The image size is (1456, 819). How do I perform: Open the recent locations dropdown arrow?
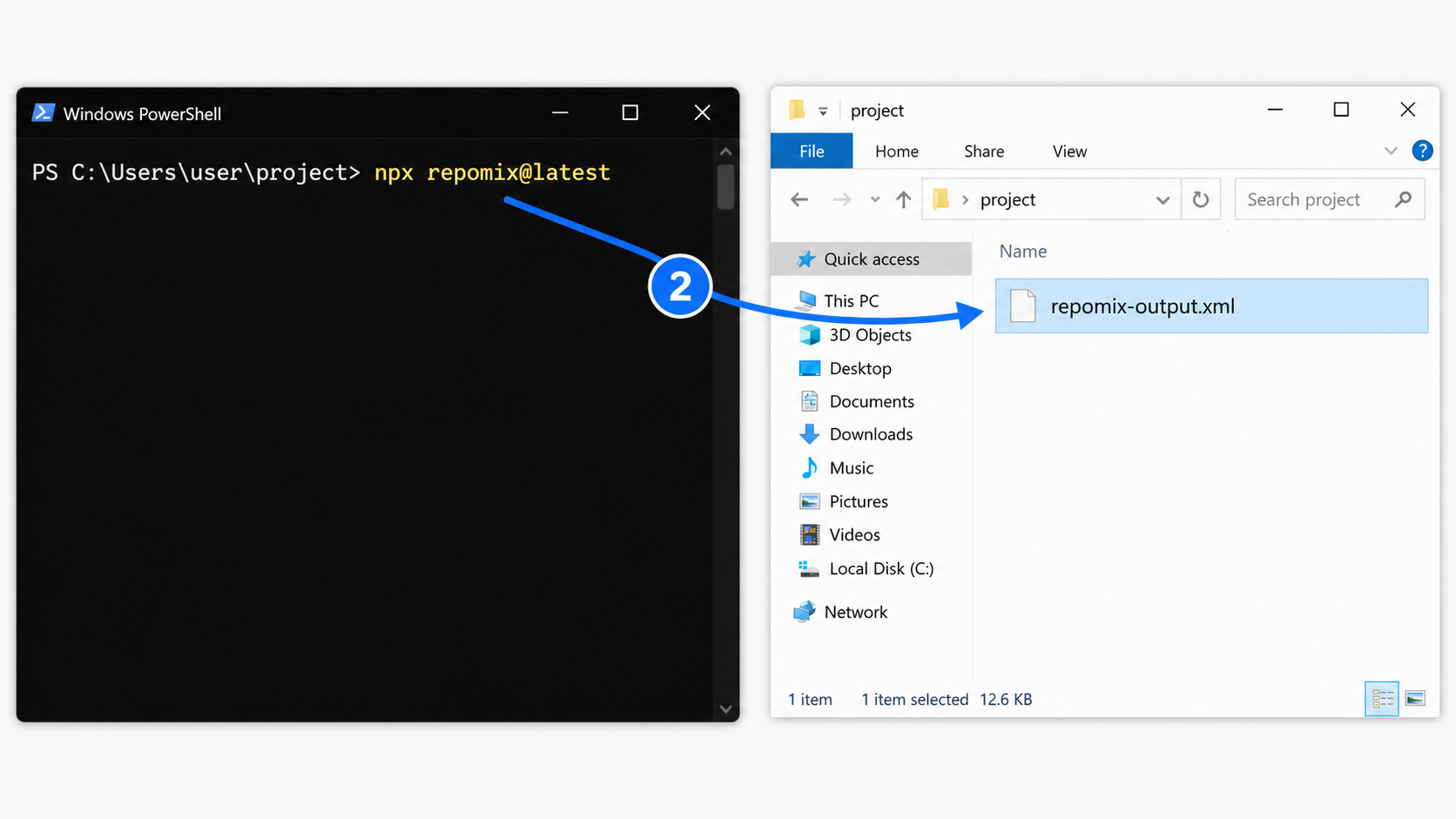pyautogui.click(x=875, y=200)
